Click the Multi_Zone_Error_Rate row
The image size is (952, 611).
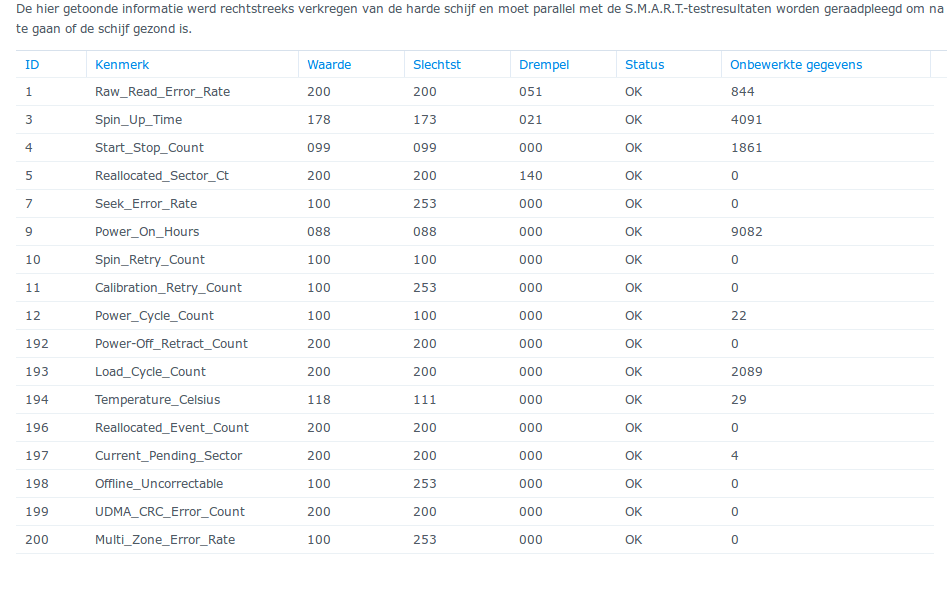click(164, 540)
